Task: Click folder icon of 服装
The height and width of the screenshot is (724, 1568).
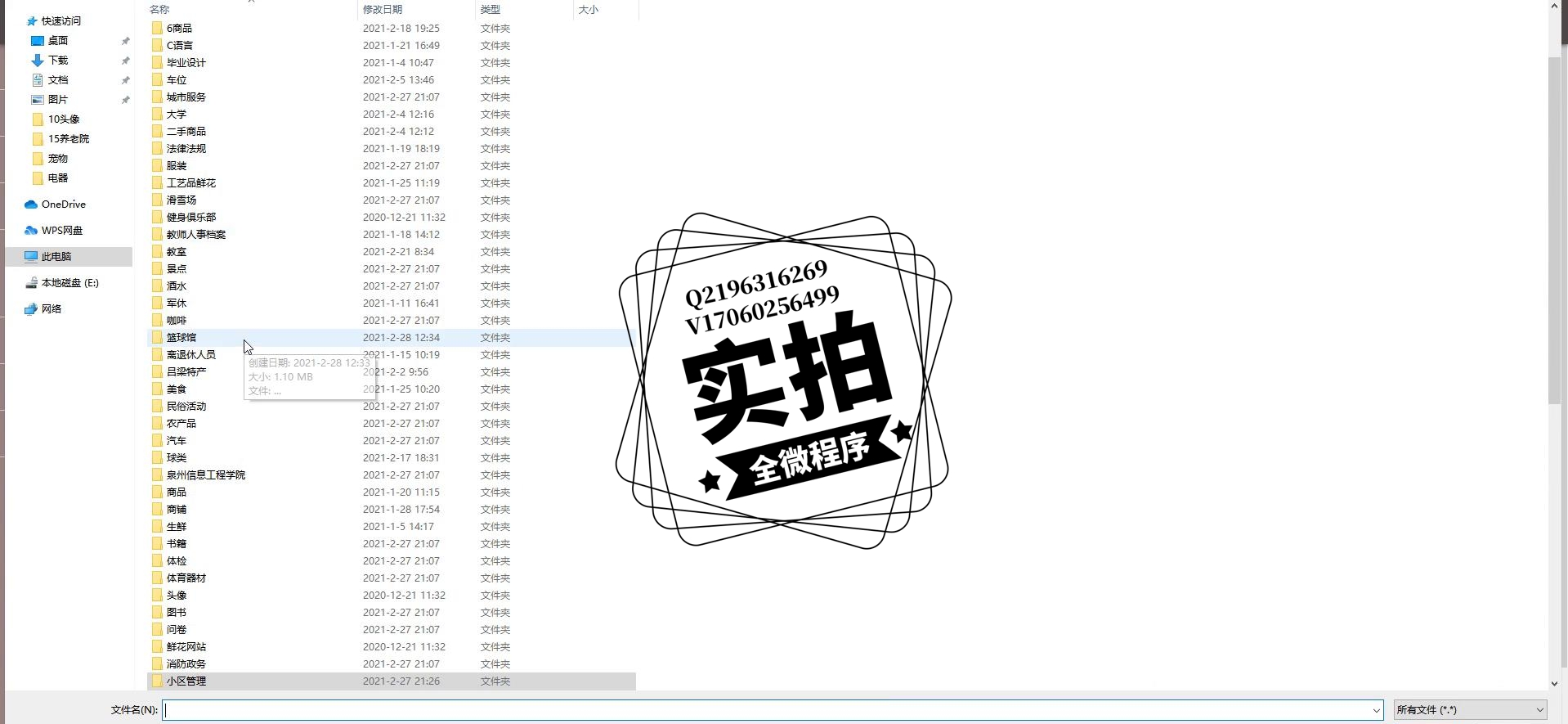Action: coord(157,165)
